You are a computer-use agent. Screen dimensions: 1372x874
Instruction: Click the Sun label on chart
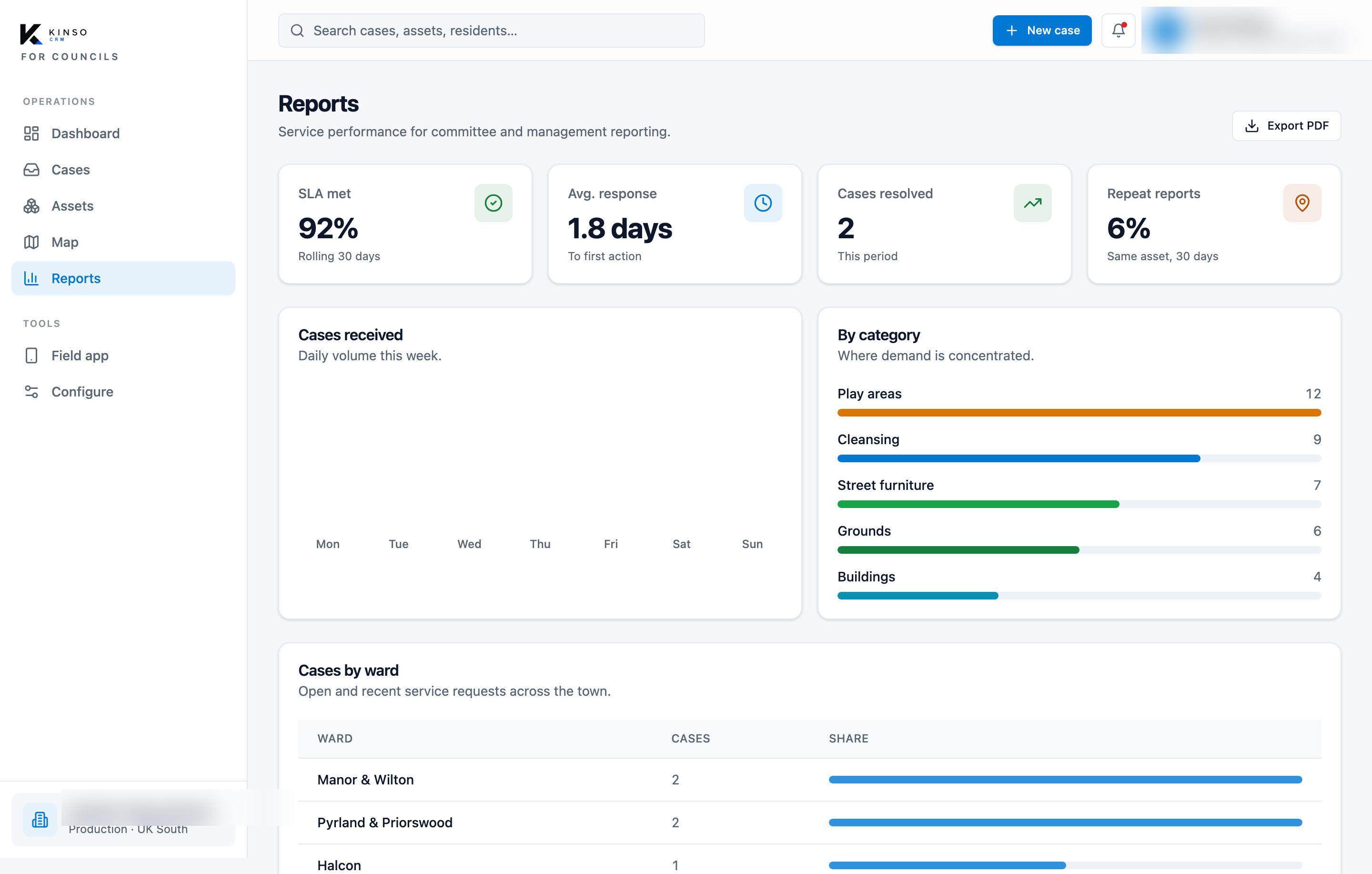pyautogui.click(x=752, y=544)
